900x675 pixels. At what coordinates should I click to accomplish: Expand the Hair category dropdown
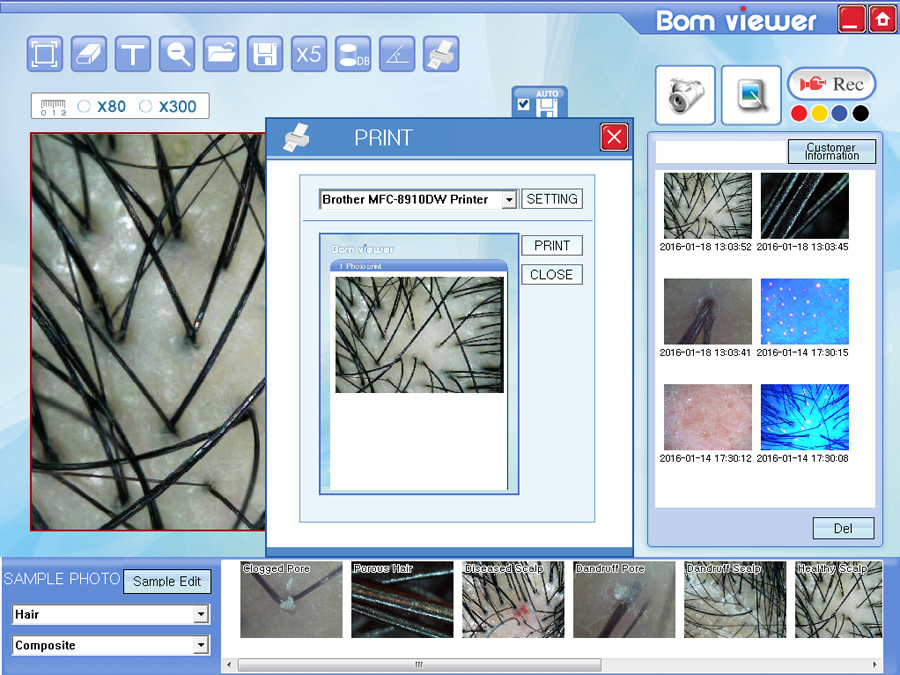click(201, 615)
